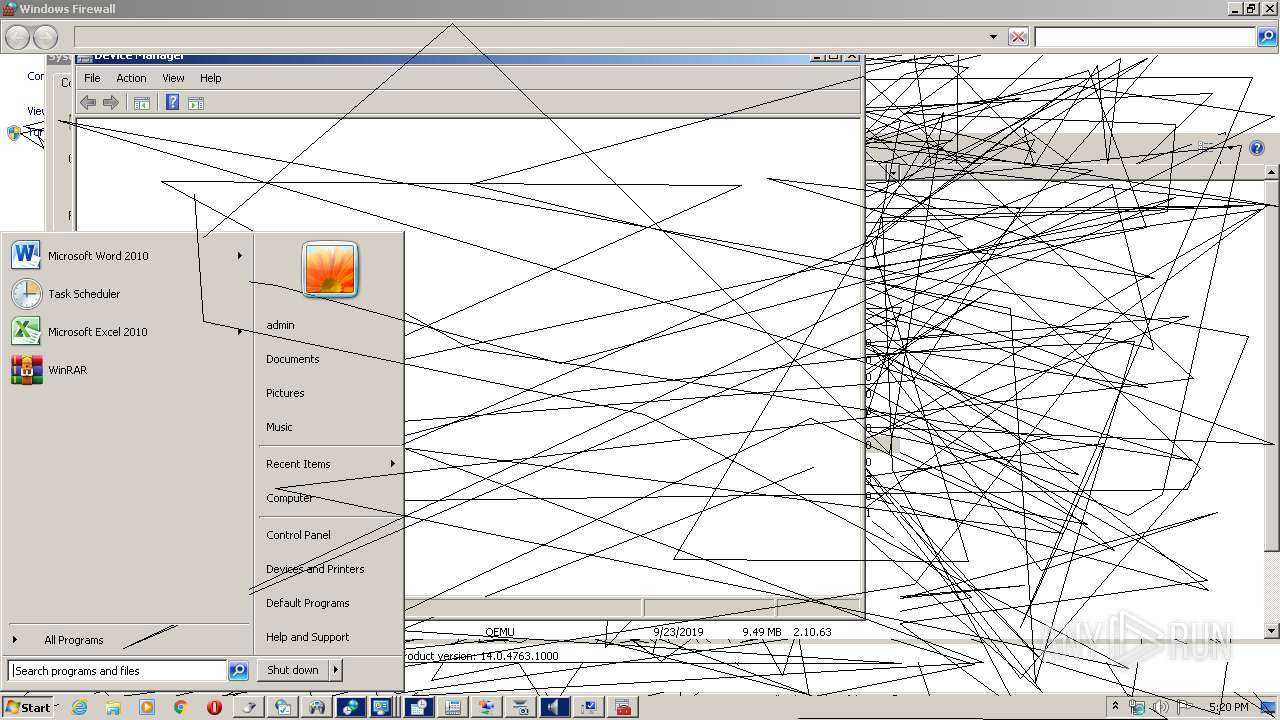1280x720 pixels.
Task: Click the scrollbar down arrow on right
Action: coord(1272,631)
